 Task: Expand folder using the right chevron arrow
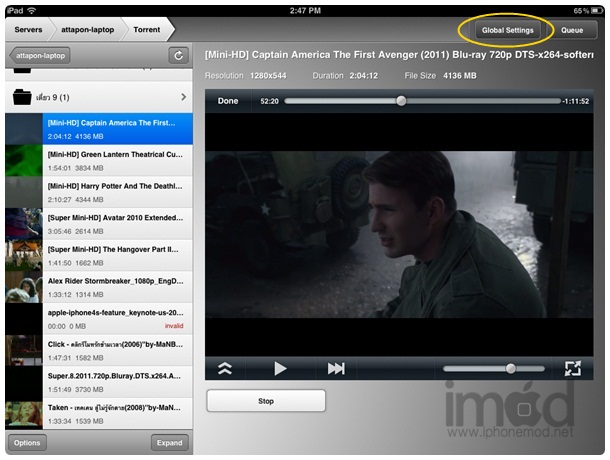click(x=183, y=97)
